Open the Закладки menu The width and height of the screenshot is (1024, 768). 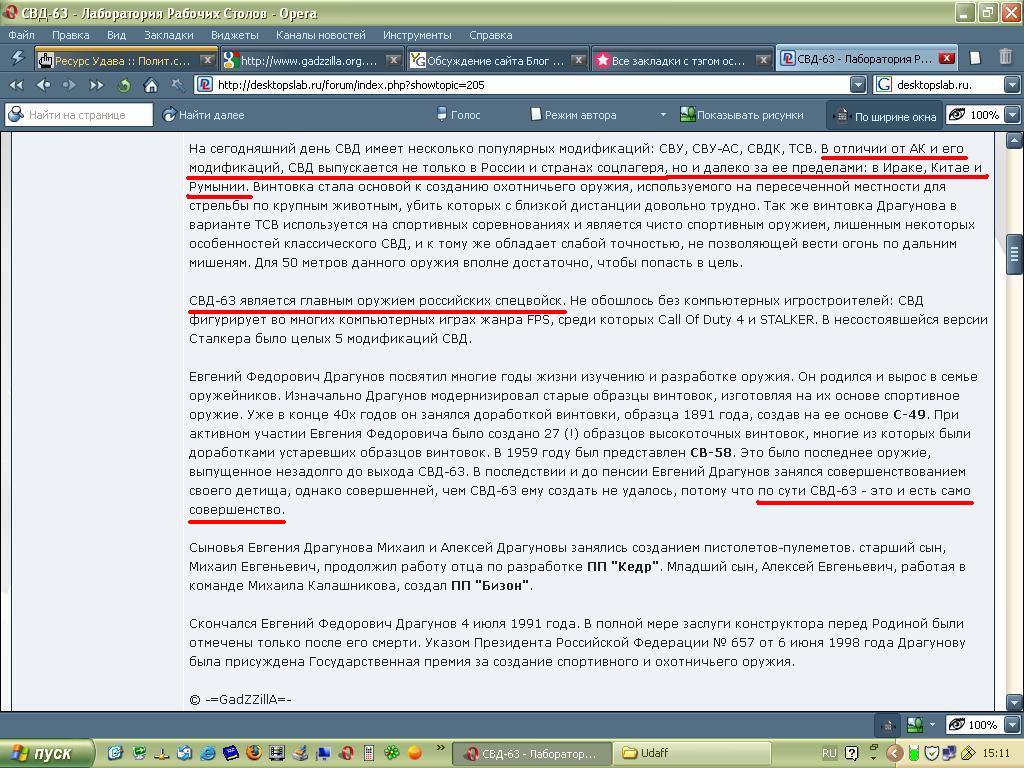168,35
